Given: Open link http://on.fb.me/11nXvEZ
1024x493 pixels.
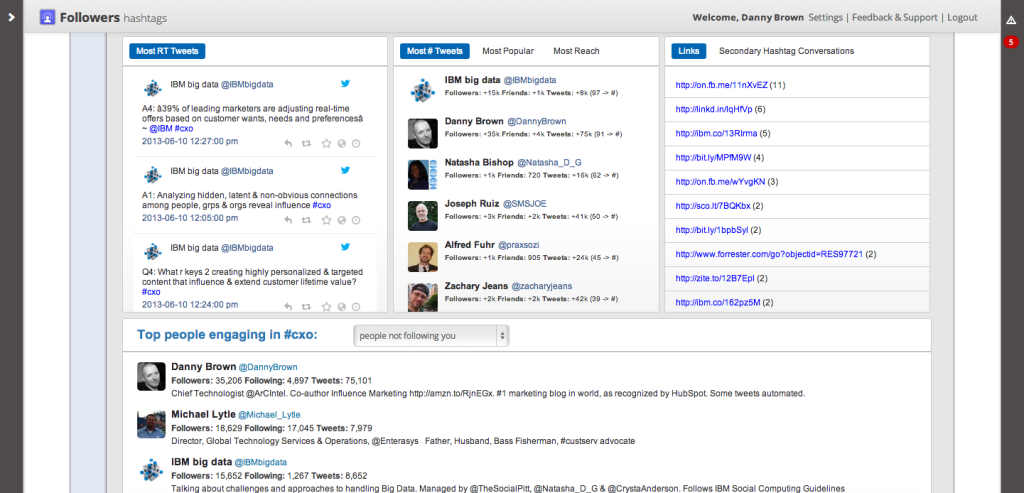Looking at the screenshot, I should pos(722,85).
